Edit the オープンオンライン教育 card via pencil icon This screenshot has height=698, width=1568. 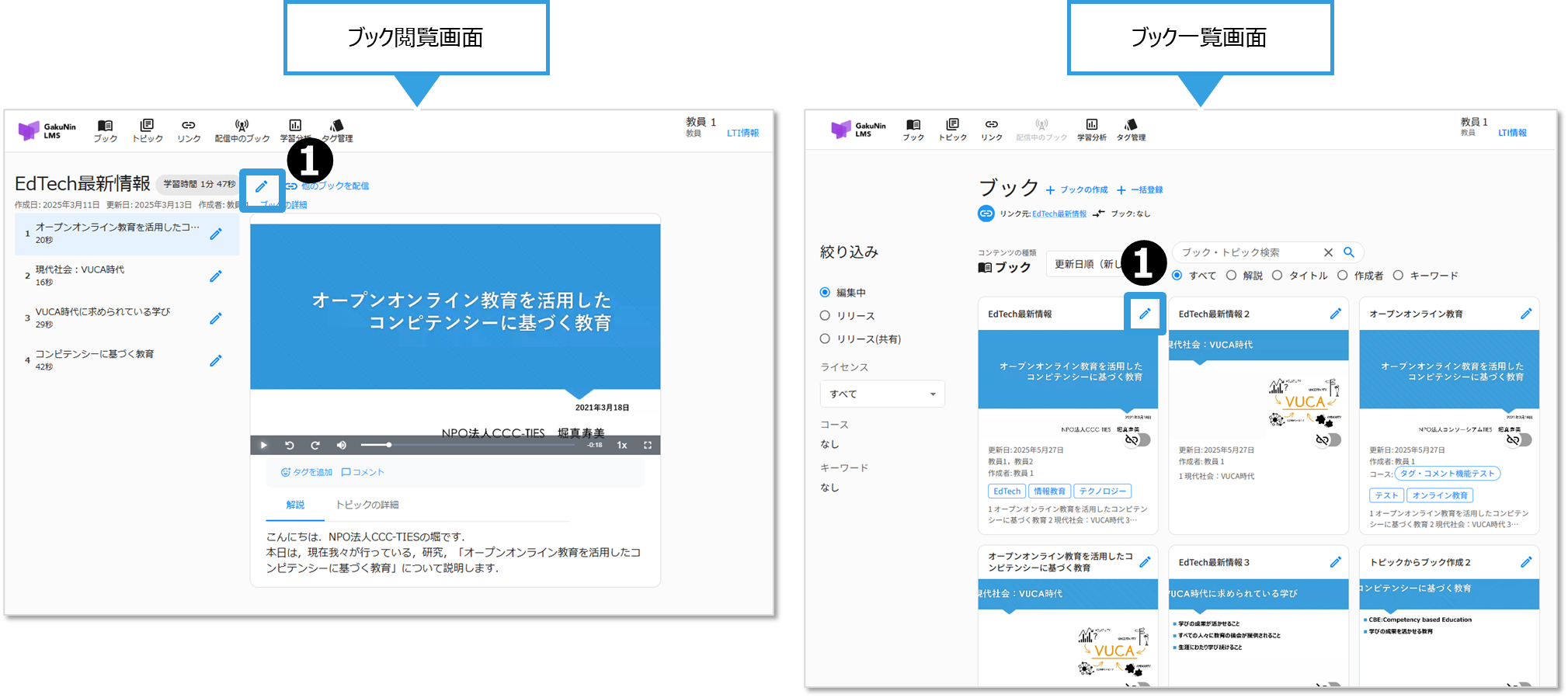click(x=1526, y=314)
